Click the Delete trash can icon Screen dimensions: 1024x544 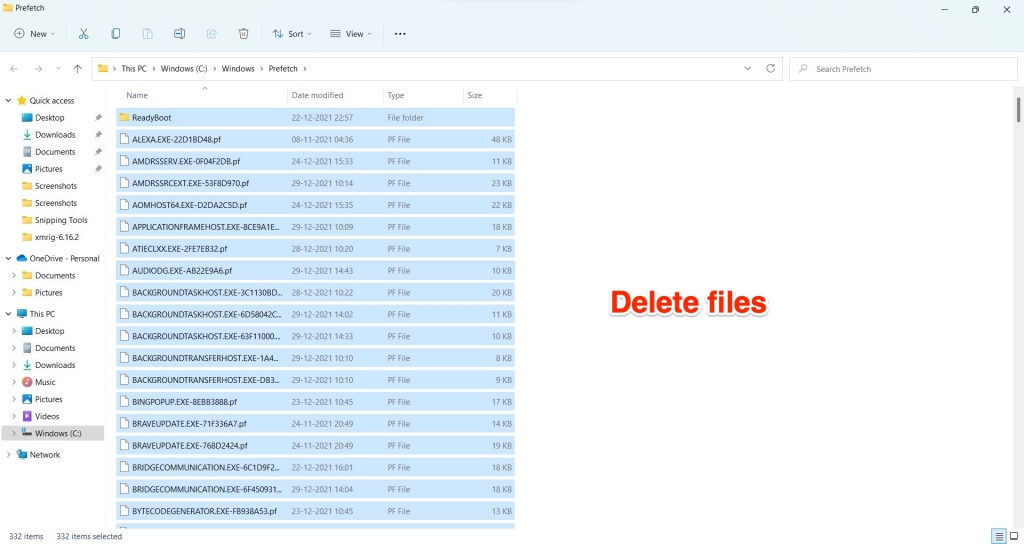243,33
